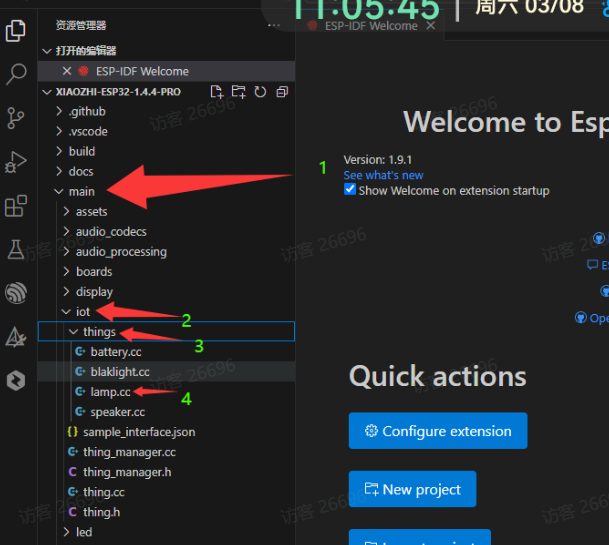Viewport: 609px width, 545px height.
Task: Expand the .vscode folder
Action: pos(59,131)
